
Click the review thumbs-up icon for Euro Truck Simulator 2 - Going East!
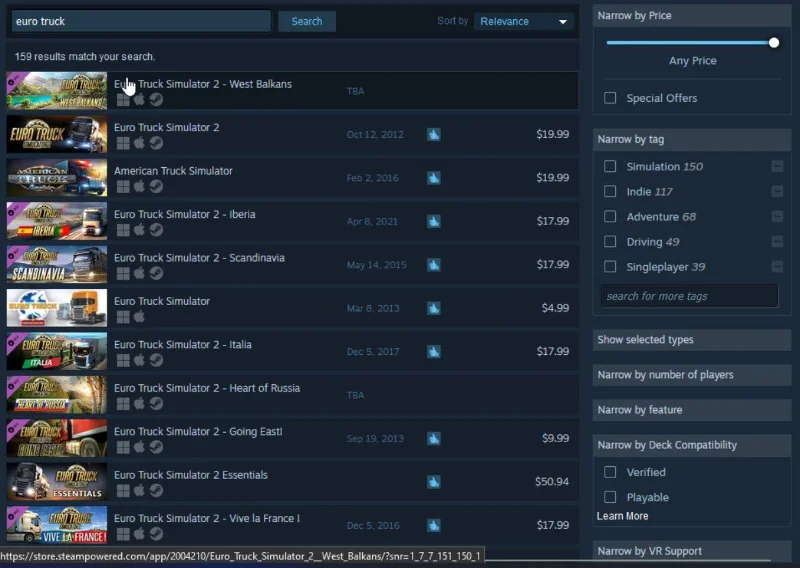click(434, 438)
